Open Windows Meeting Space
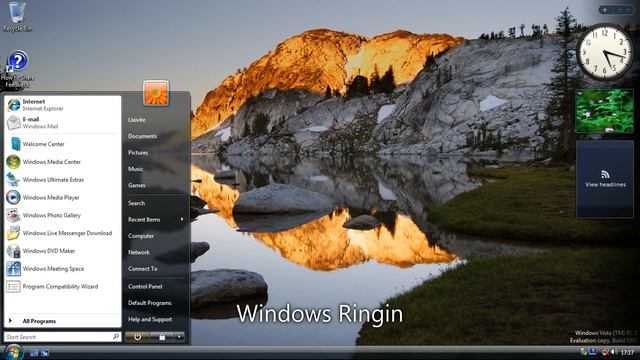Screen dimensions: 640x360 tap(63, 269)
